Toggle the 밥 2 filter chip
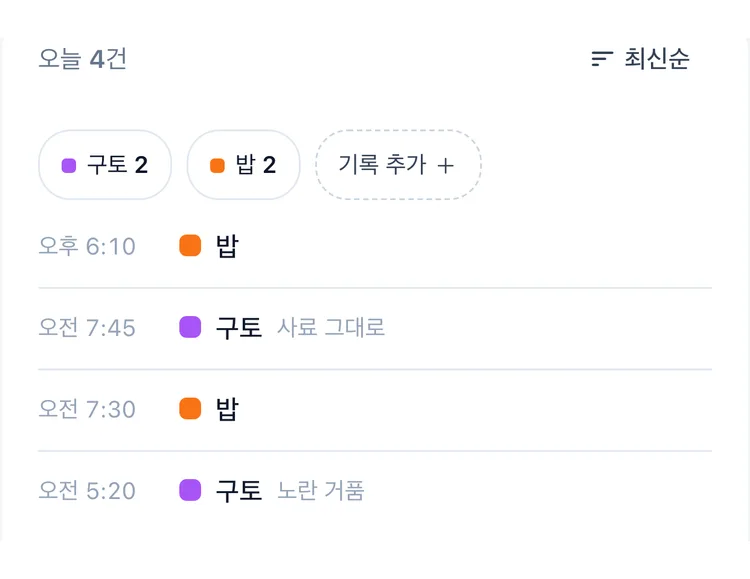The height and width of the screenshot is (579, 750). (x=243, y=165)
